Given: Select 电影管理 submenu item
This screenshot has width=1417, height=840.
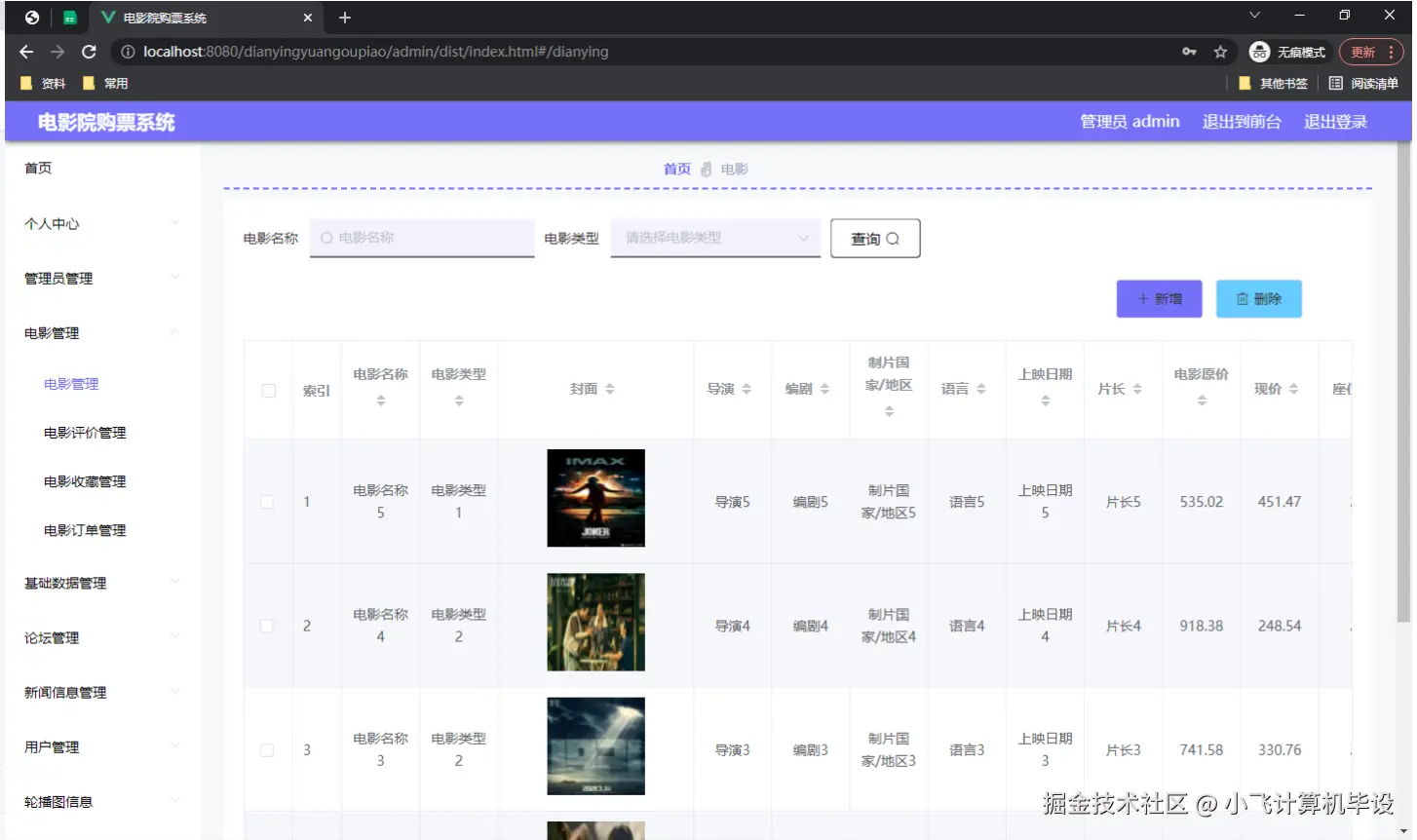Looking at the screenshot, I should click(71, 384).
